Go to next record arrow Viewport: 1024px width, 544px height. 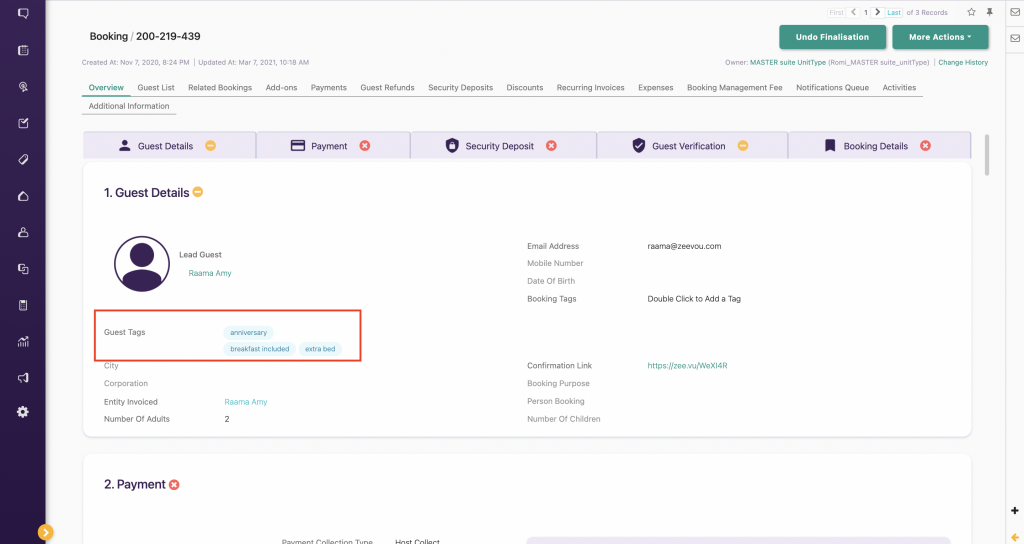click(x=877, y=12)
